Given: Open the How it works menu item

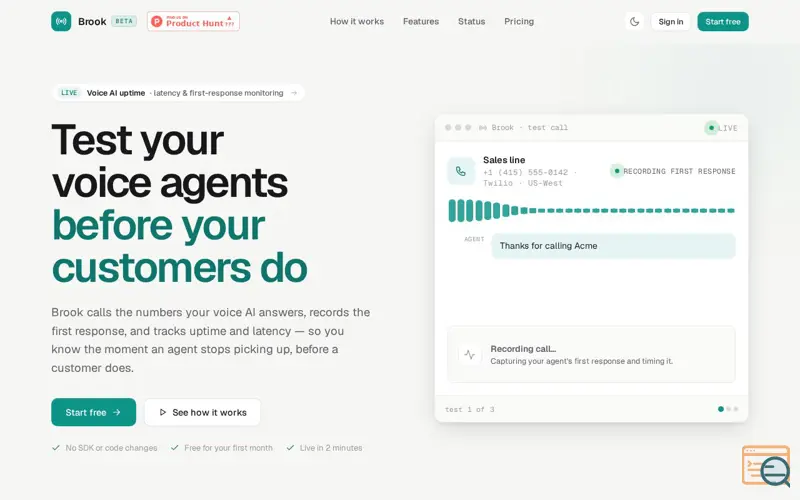Looking at the screenshot, I should pyautogui.click(x=357, y=21).
